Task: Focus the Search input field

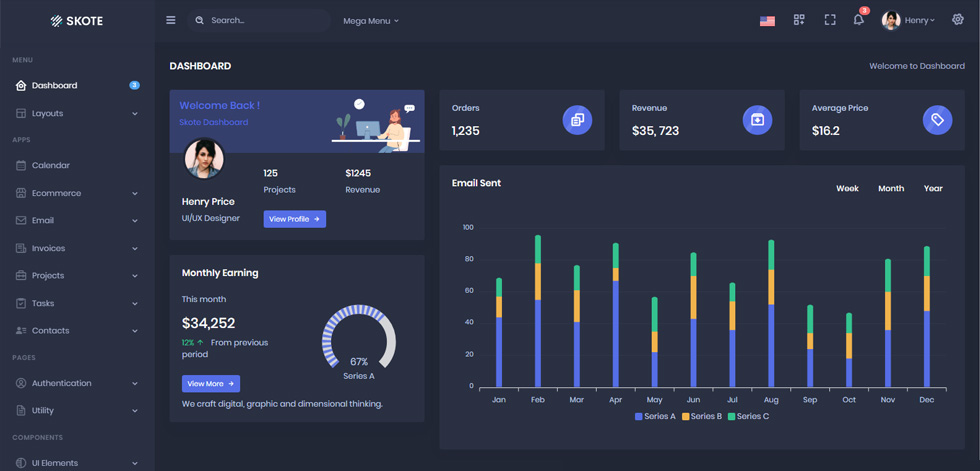Action: [x=259, y=21]
